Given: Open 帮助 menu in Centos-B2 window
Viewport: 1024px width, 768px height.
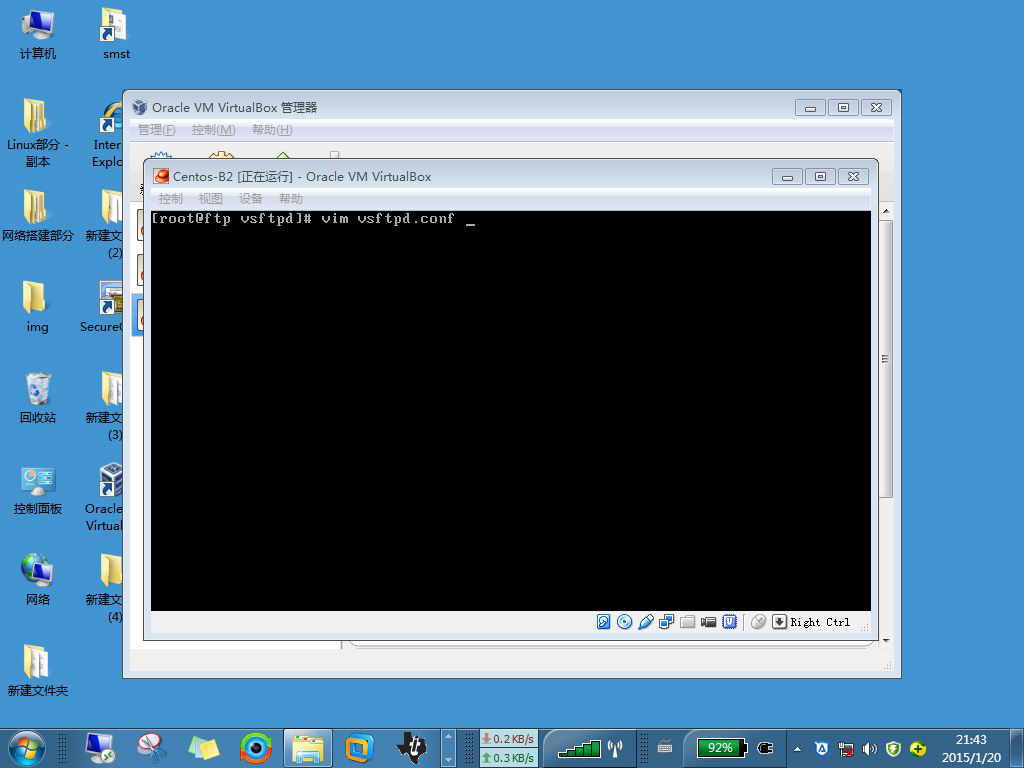Looking at the screenshot, I should click(x=291, y=199).
